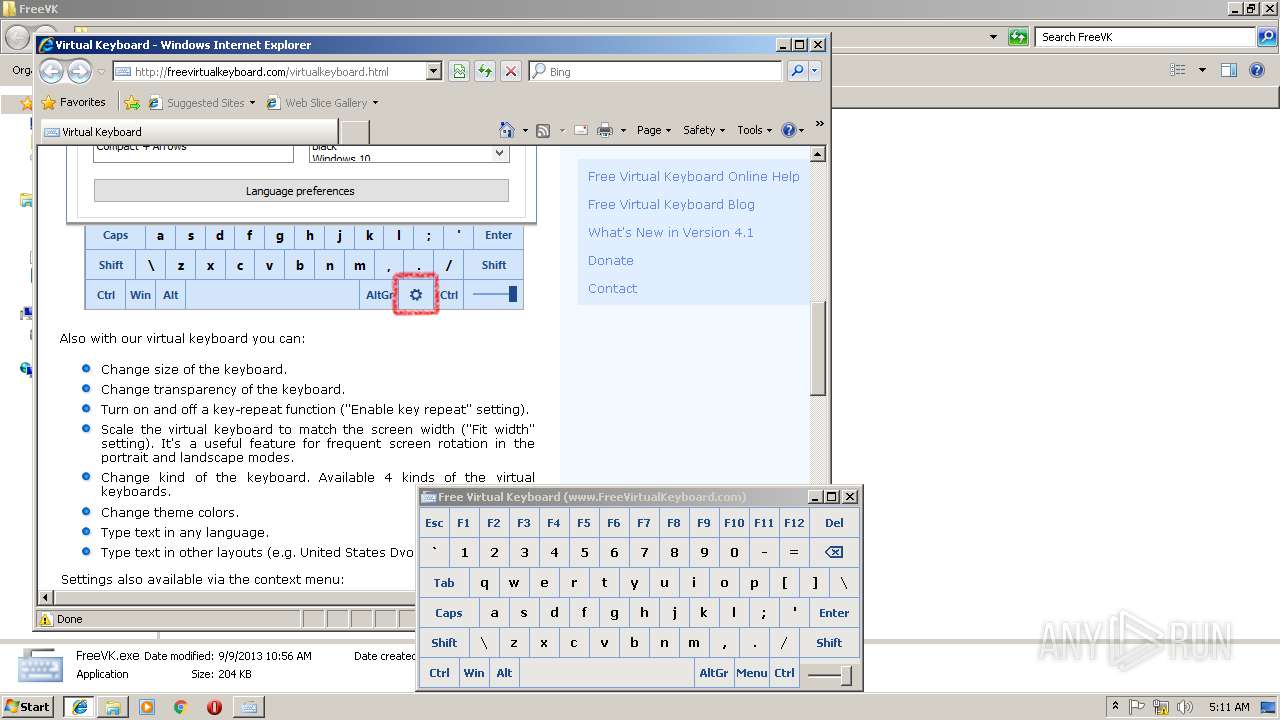Expand Web Slice Gallery dropdown

375,103
